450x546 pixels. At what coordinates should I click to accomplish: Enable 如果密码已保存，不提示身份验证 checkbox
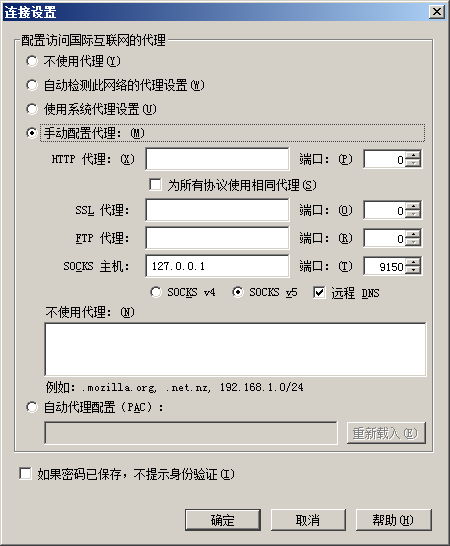[25, 474]
